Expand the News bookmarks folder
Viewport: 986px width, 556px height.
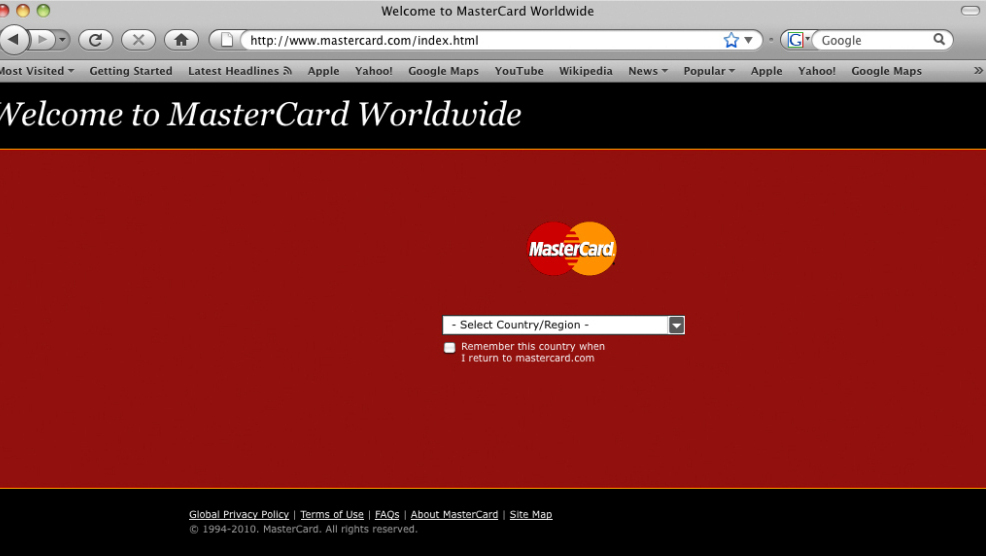pos(648,71)
